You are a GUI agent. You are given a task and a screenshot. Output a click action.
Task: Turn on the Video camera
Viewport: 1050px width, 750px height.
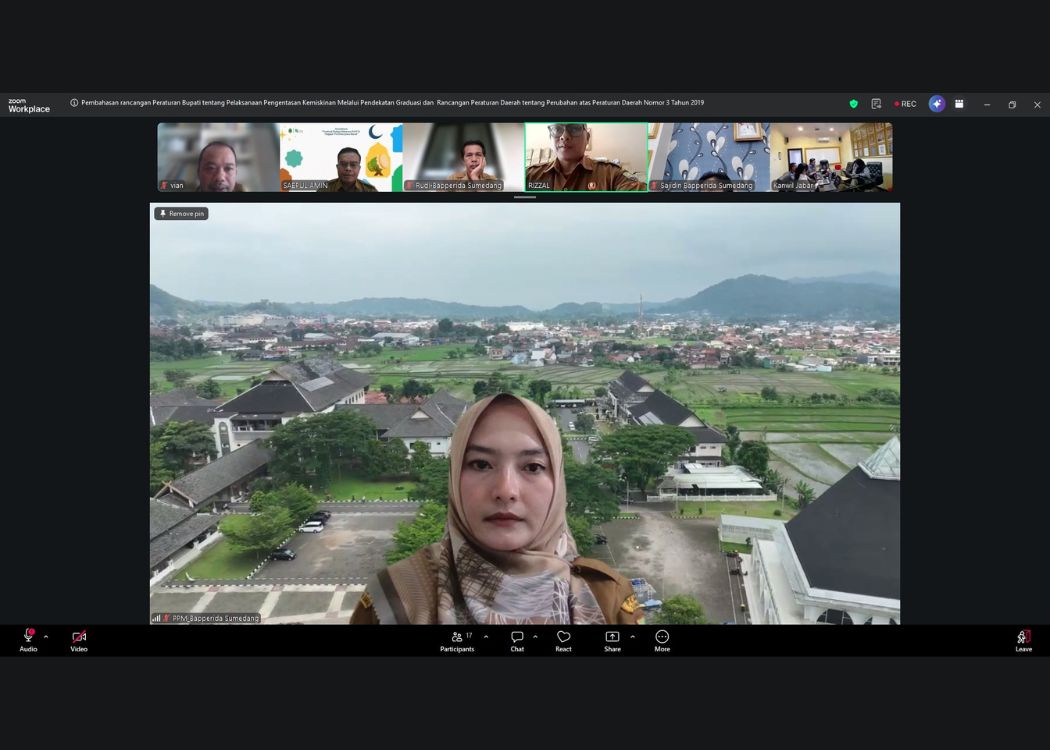coord(78,637)
